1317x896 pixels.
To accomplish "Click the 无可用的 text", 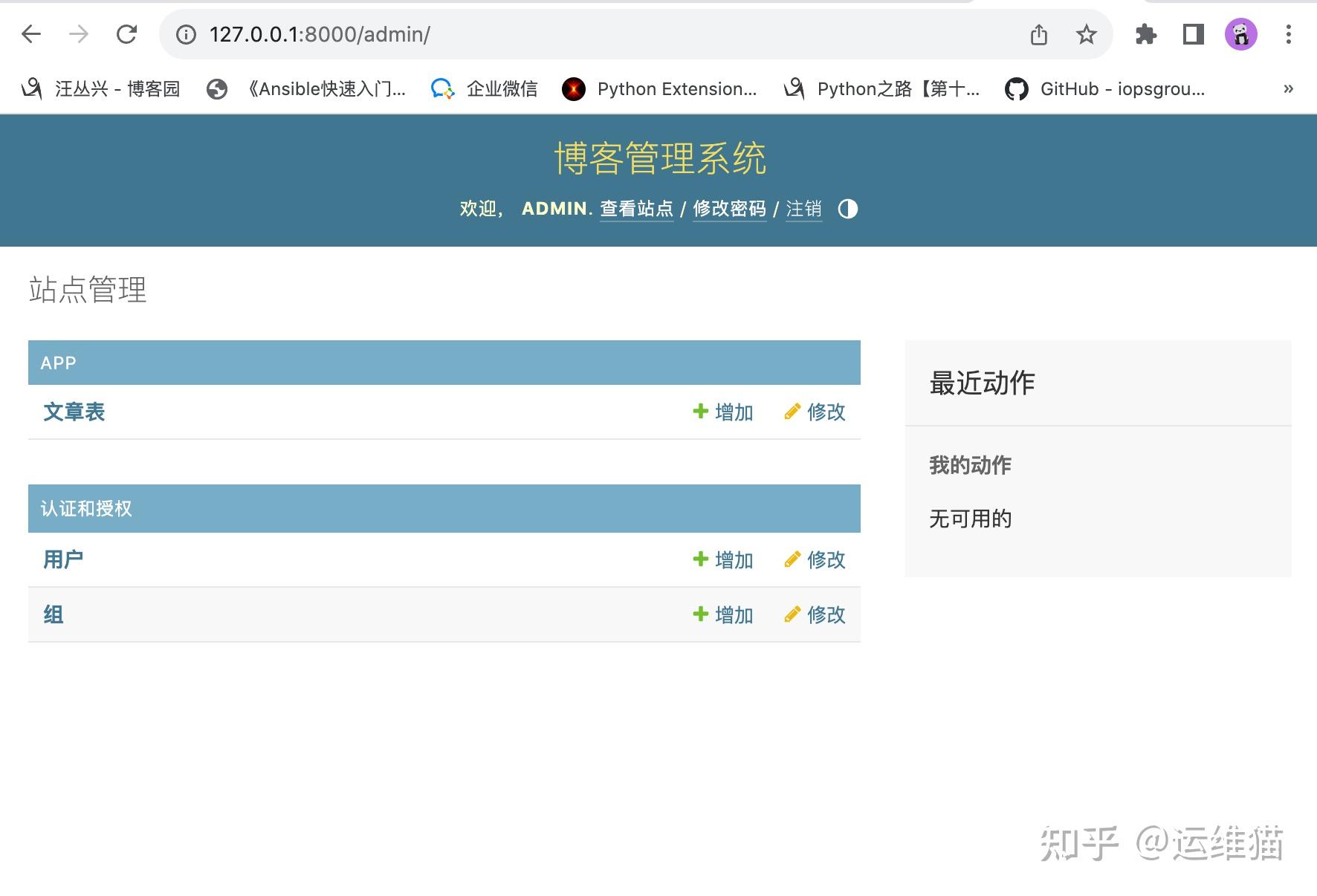I will [x=970, y=519].
